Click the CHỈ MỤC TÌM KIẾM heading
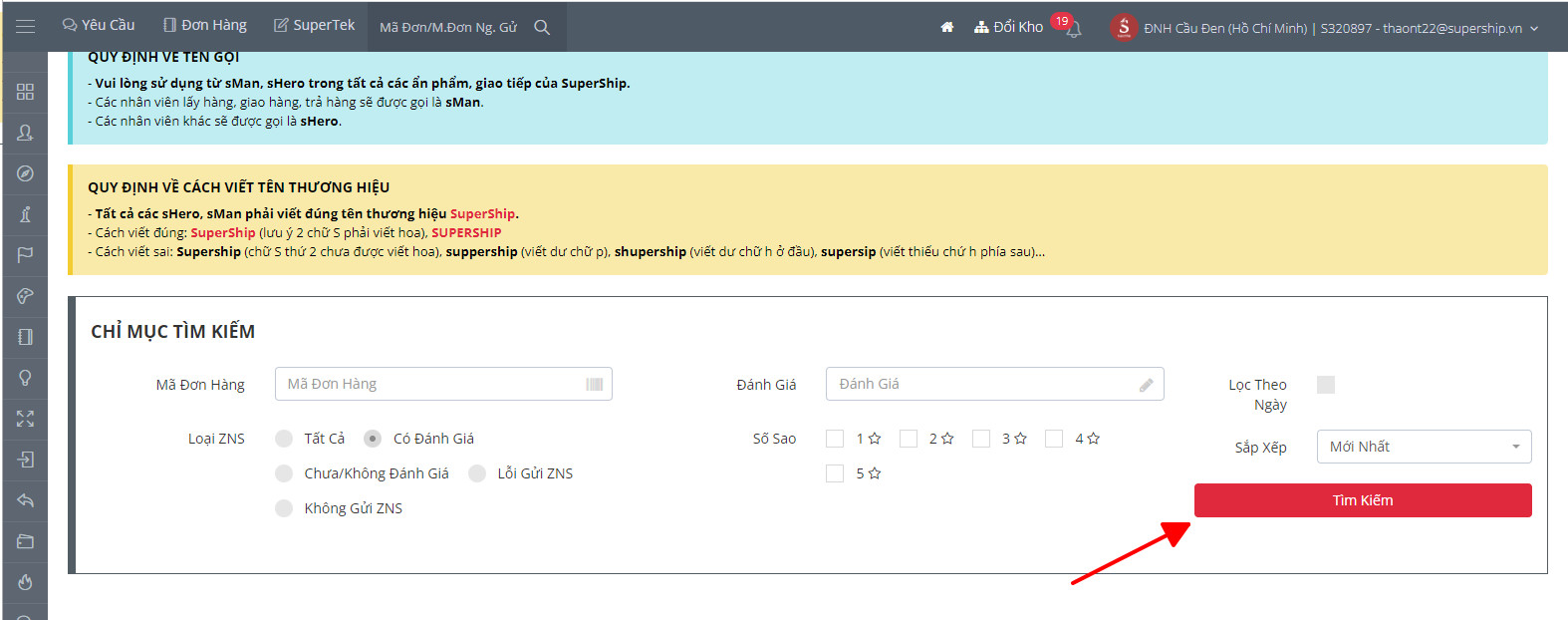Screen dimensions: 1568x620 tap(173, 332)
